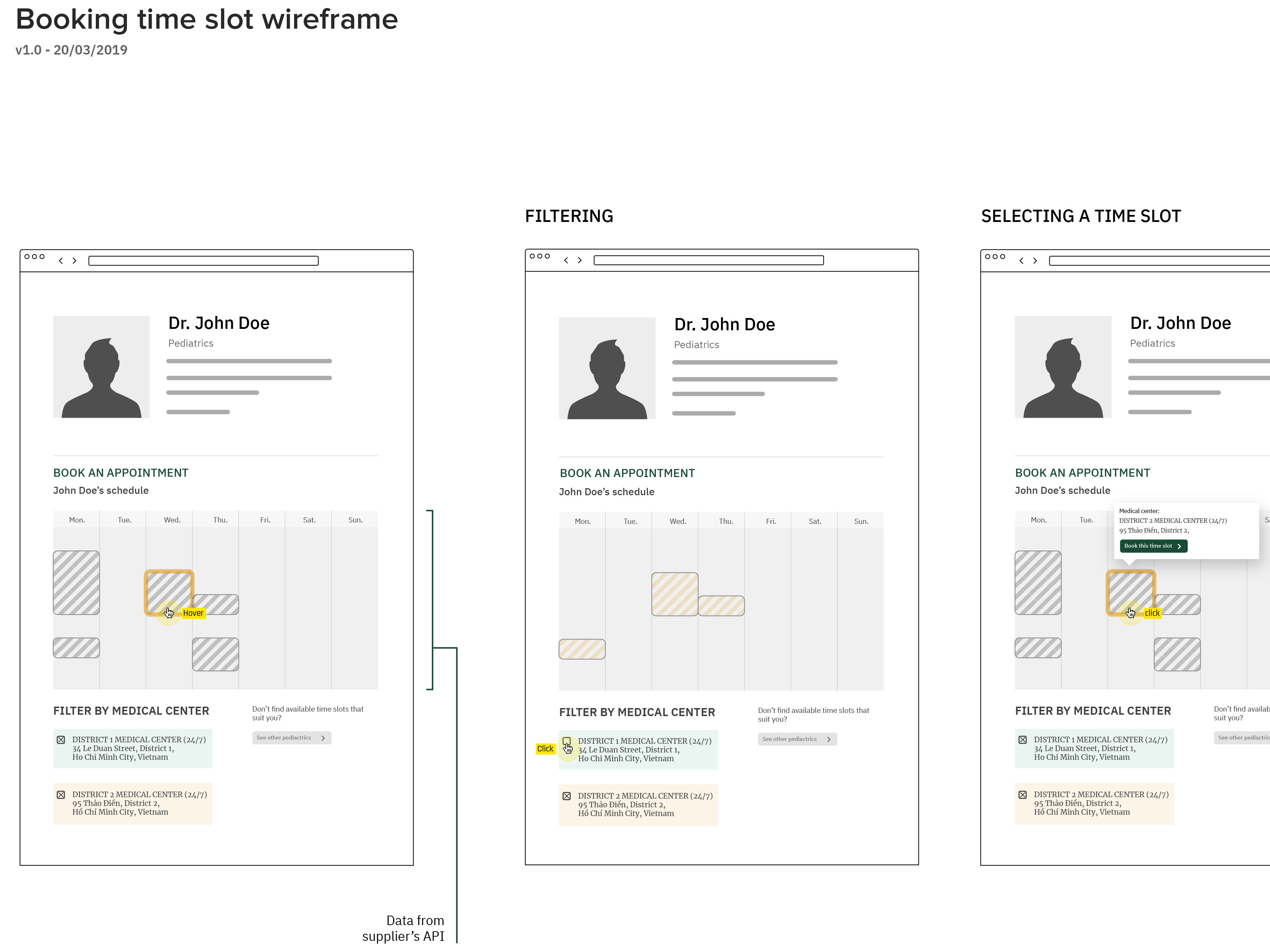Expand See other pediactrics chevron in Filtering wireframe
Image resolution: width=1270 pixels, height=952 pixels.
(829, 739)
